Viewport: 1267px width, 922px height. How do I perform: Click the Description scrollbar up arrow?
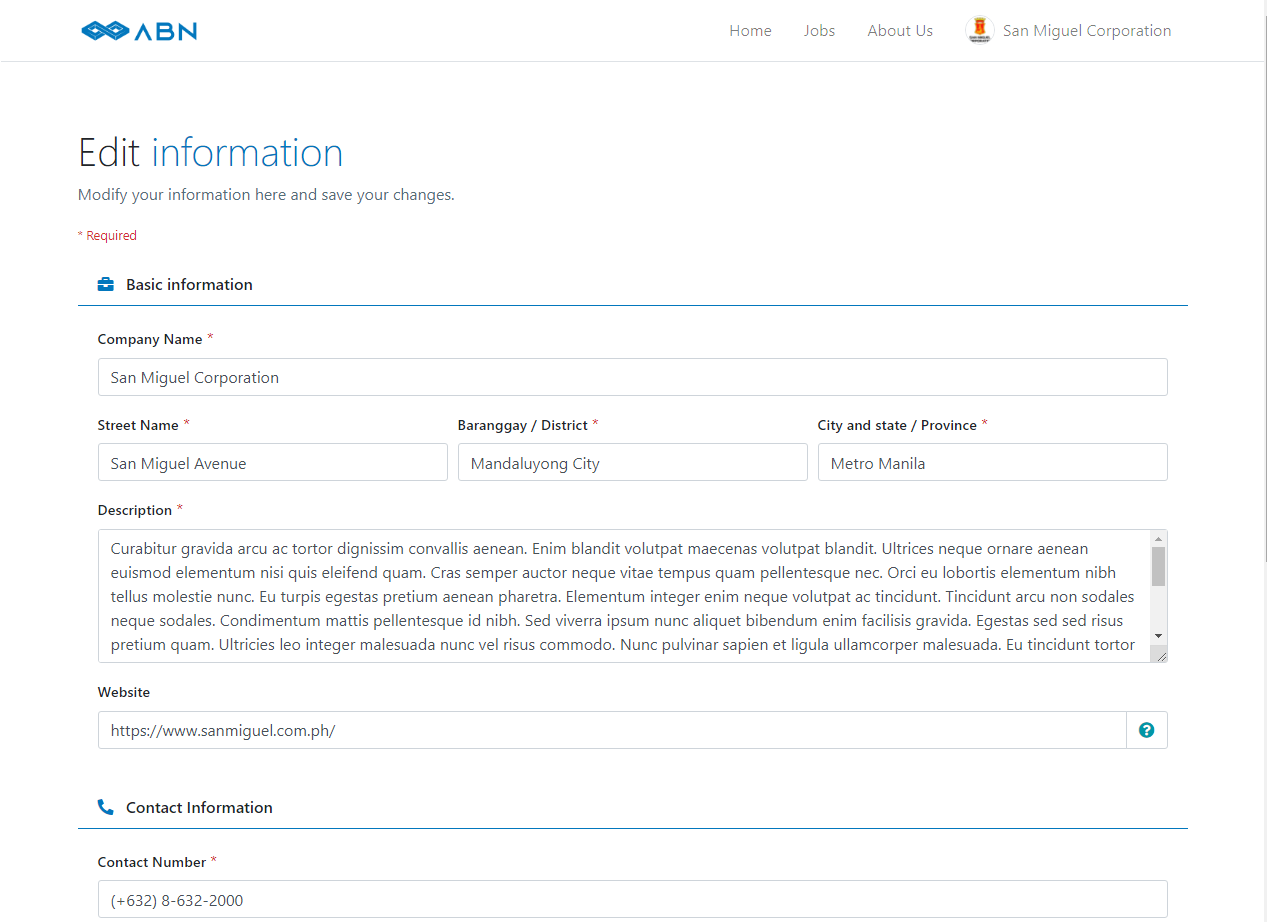click(x=1158, y=538)
